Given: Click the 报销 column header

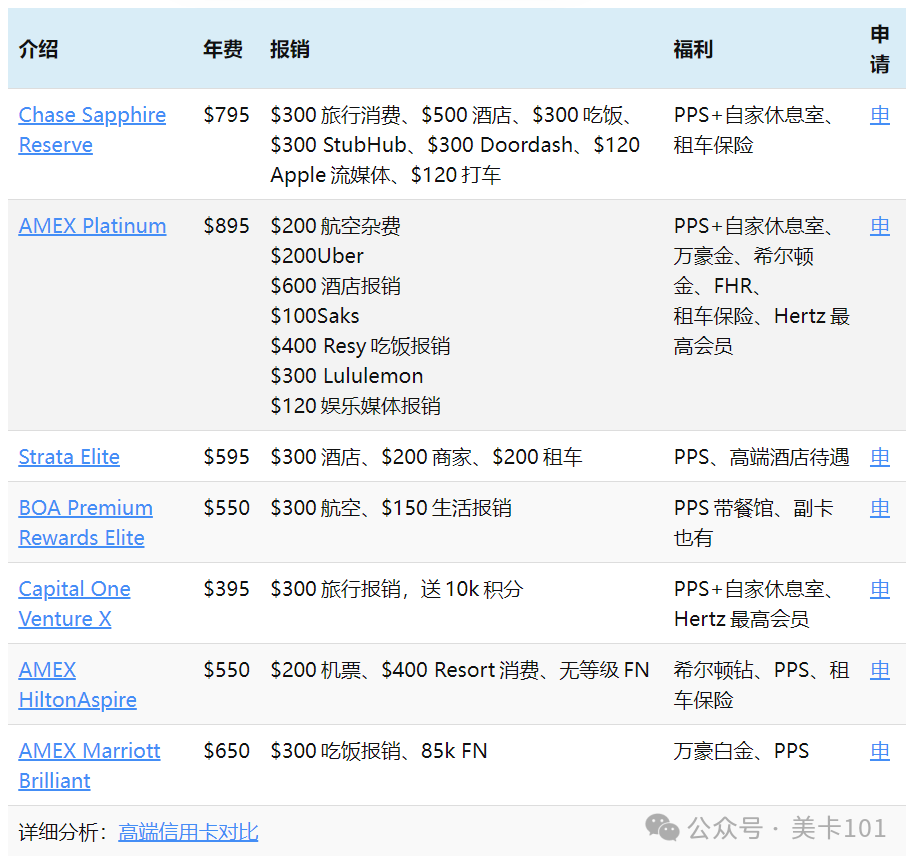Looking at the screenshot, I should click(290, 48).
